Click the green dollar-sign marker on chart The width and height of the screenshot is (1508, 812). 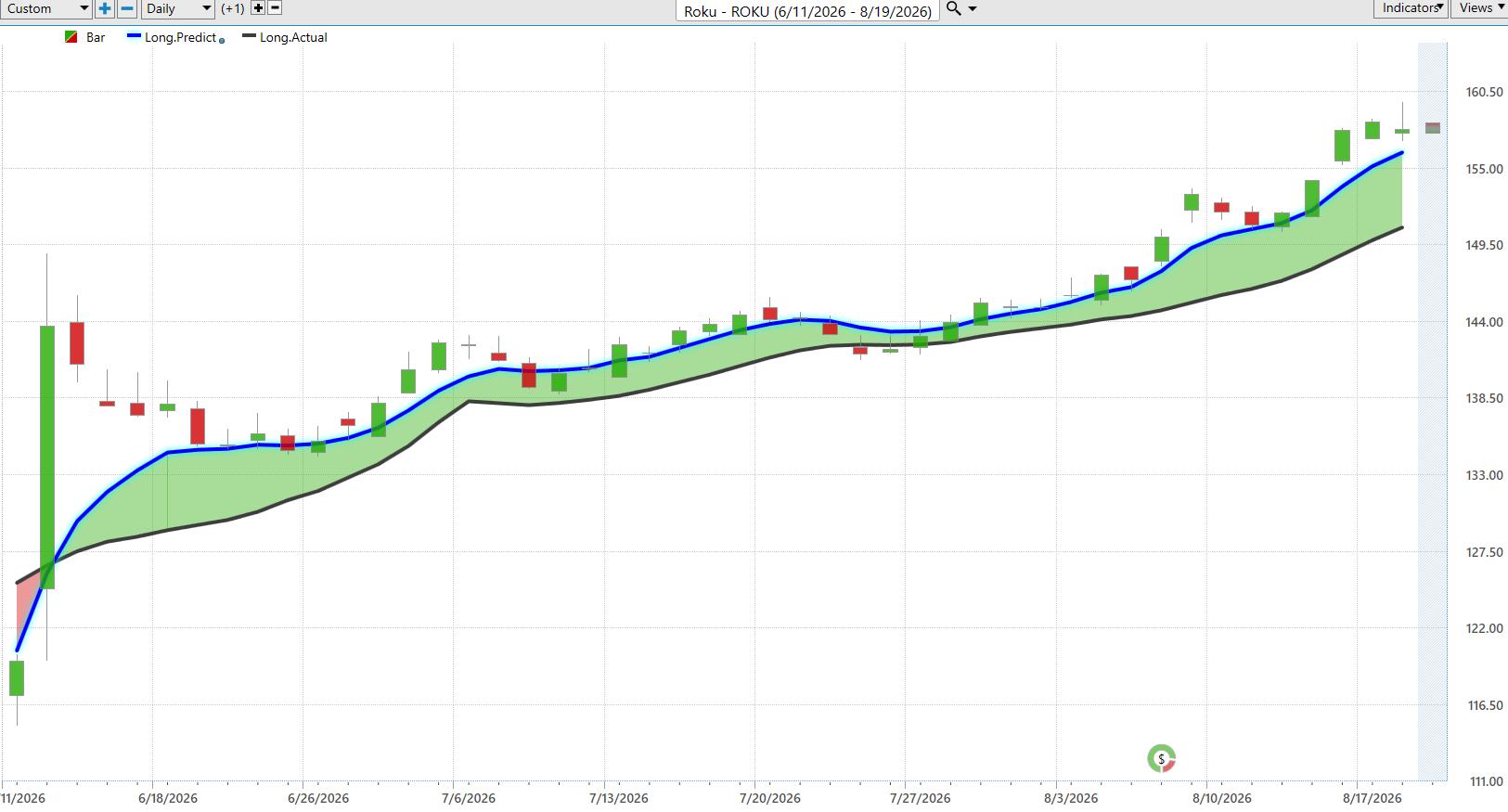click(x=1161, y=759)
